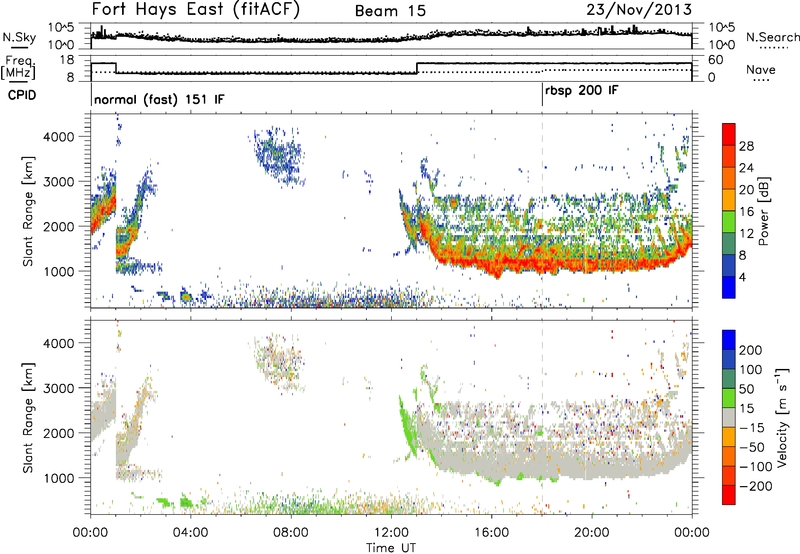The width and height of the screenshot is (800, 554).
Task: Select the N.Search legend label
Action: click(x=772, y=37)
